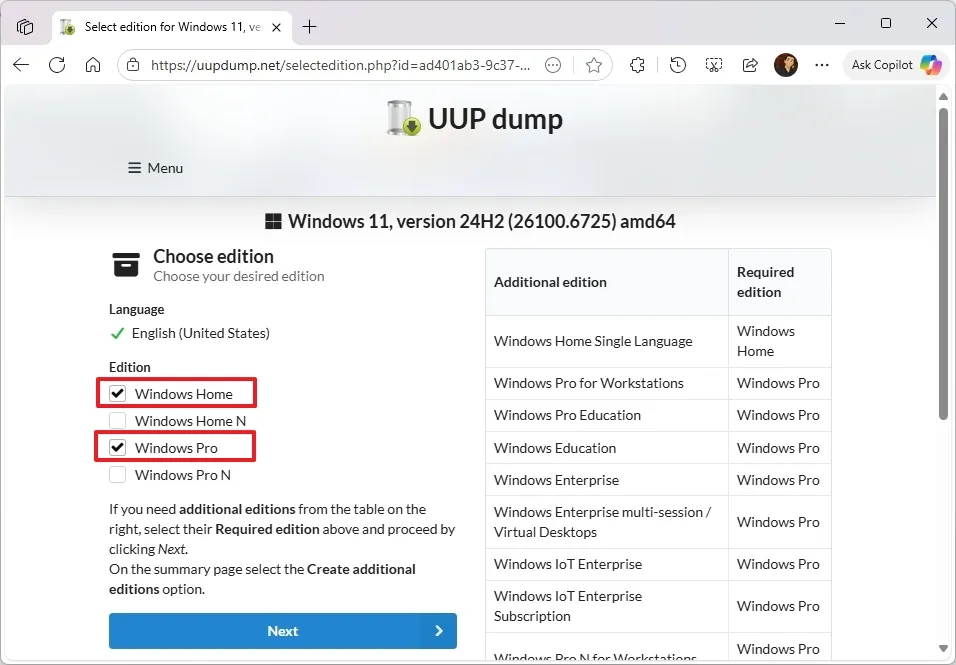Image resolution: width=956 pixels, height=665 pixels.
Task: Open browser Settings and more ellipsis
Action: [822, 65]
